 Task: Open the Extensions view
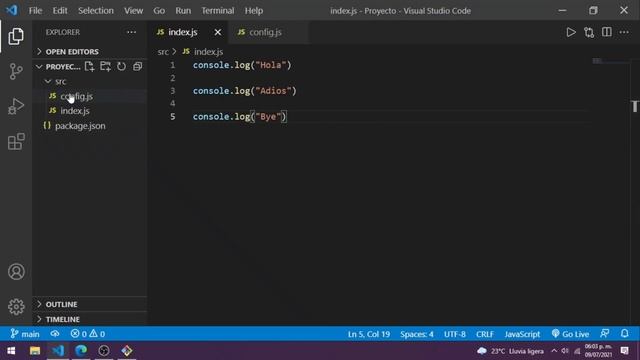(16, 142)
